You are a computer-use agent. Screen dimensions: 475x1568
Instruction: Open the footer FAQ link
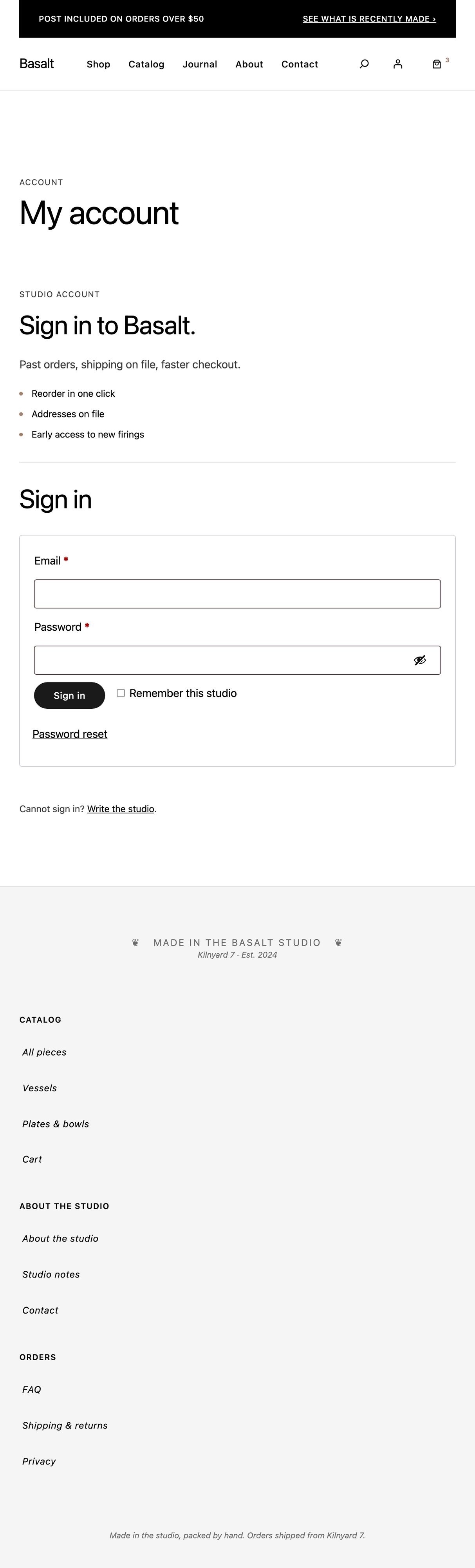pos(32,1390)
